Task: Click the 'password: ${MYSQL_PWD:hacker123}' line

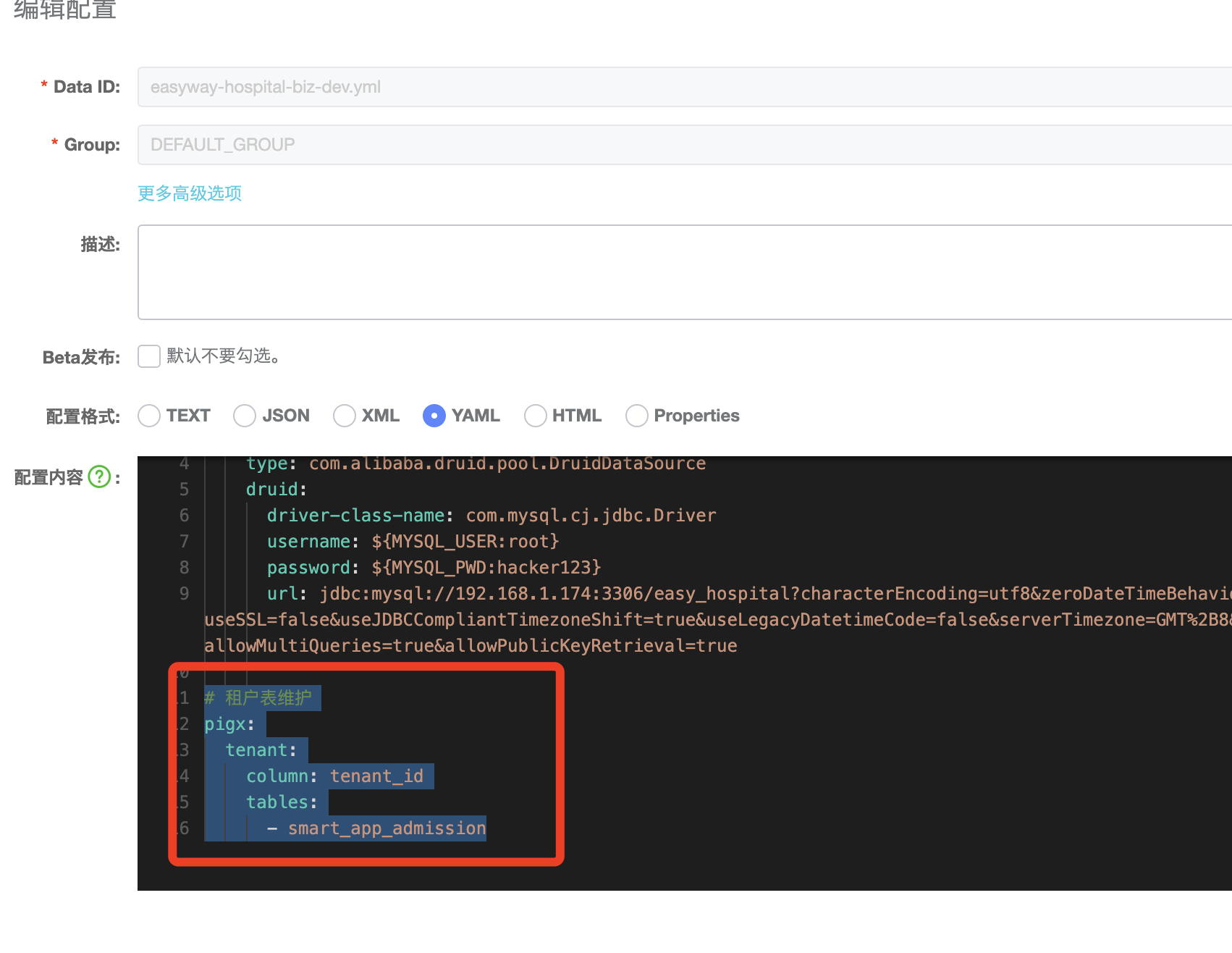Action: (x=434, y=568)
